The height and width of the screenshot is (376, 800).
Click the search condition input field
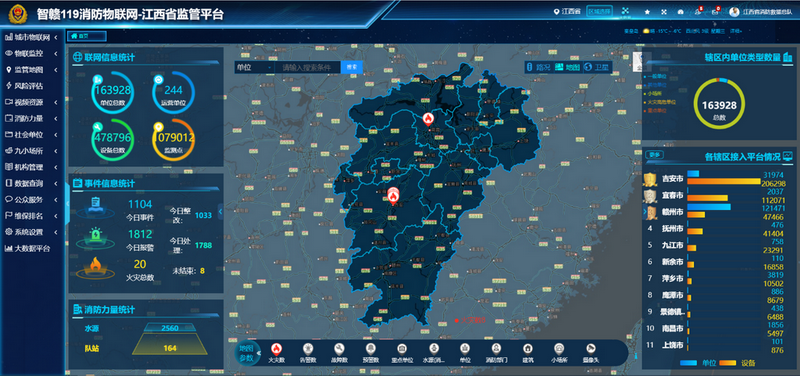click(308, 67)
